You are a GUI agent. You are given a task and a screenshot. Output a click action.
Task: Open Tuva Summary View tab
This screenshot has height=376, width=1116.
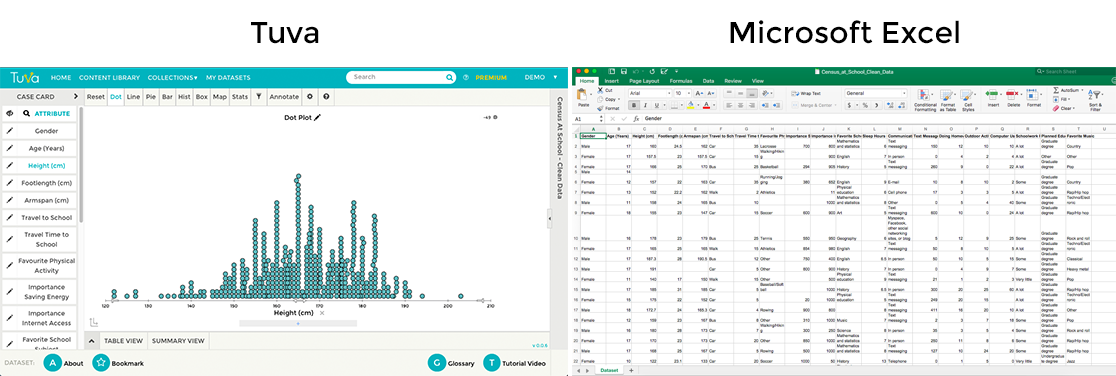tap(179, 341)
